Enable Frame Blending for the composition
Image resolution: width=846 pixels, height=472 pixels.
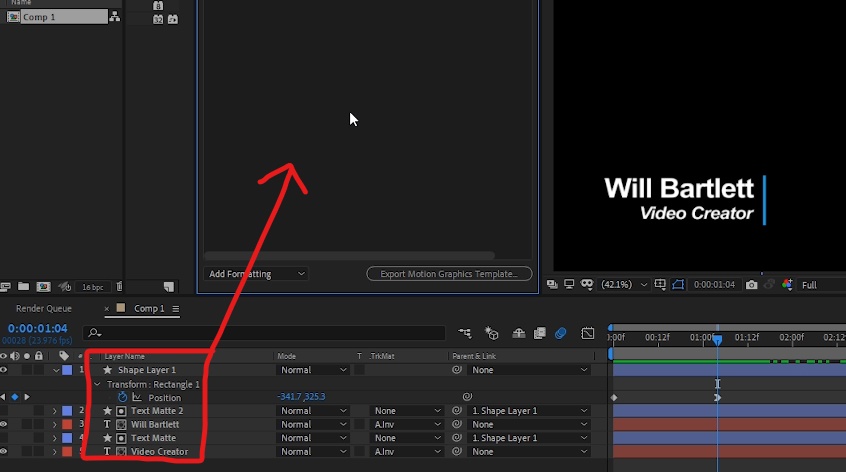540,333
